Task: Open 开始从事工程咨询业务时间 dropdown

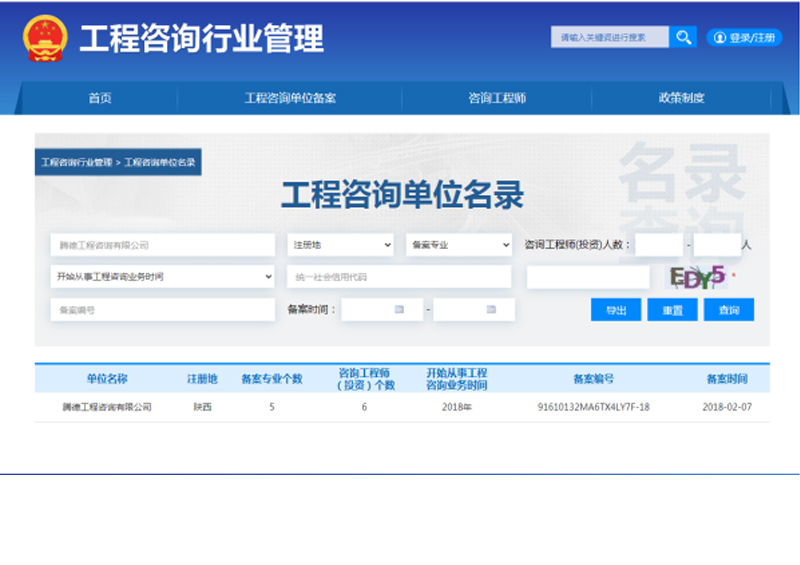Action: point(162,276)
